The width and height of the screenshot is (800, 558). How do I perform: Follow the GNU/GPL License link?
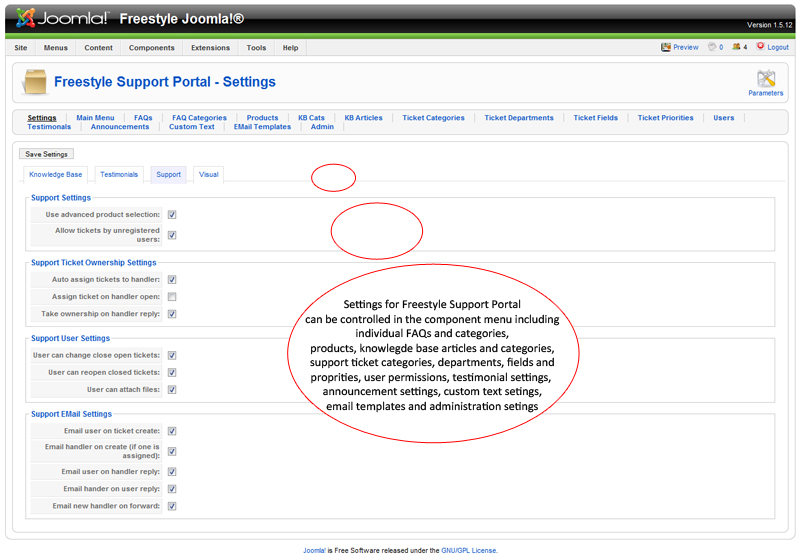click(x=469, y=550)
